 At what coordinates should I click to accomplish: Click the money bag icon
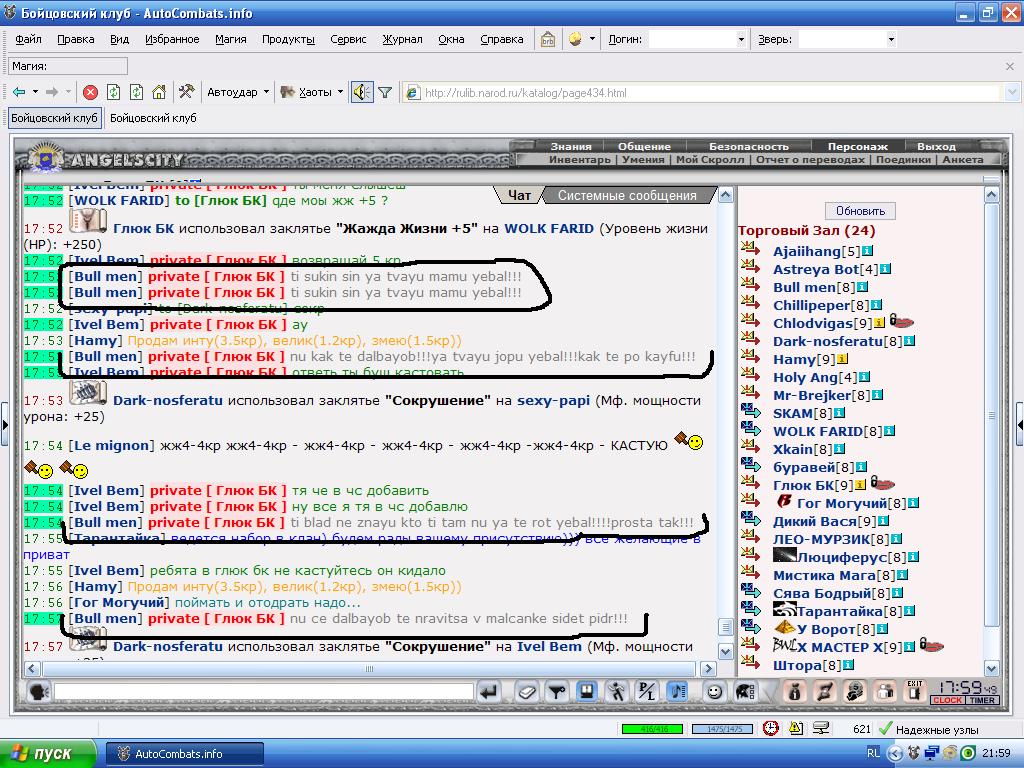(x=795, y=691)
